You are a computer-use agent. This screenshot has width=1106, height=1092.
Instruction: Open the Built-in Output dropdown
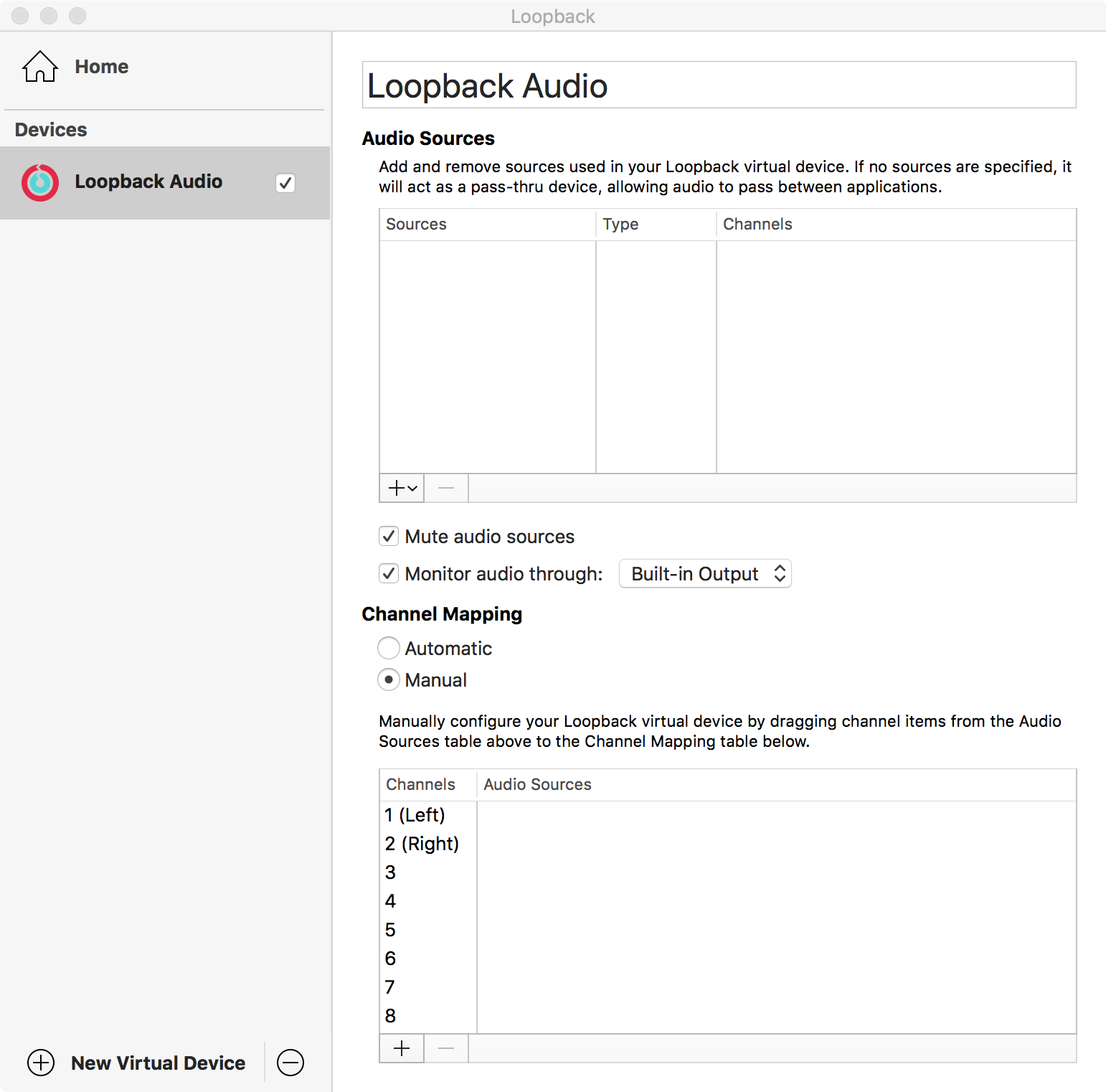click(705, 573)
